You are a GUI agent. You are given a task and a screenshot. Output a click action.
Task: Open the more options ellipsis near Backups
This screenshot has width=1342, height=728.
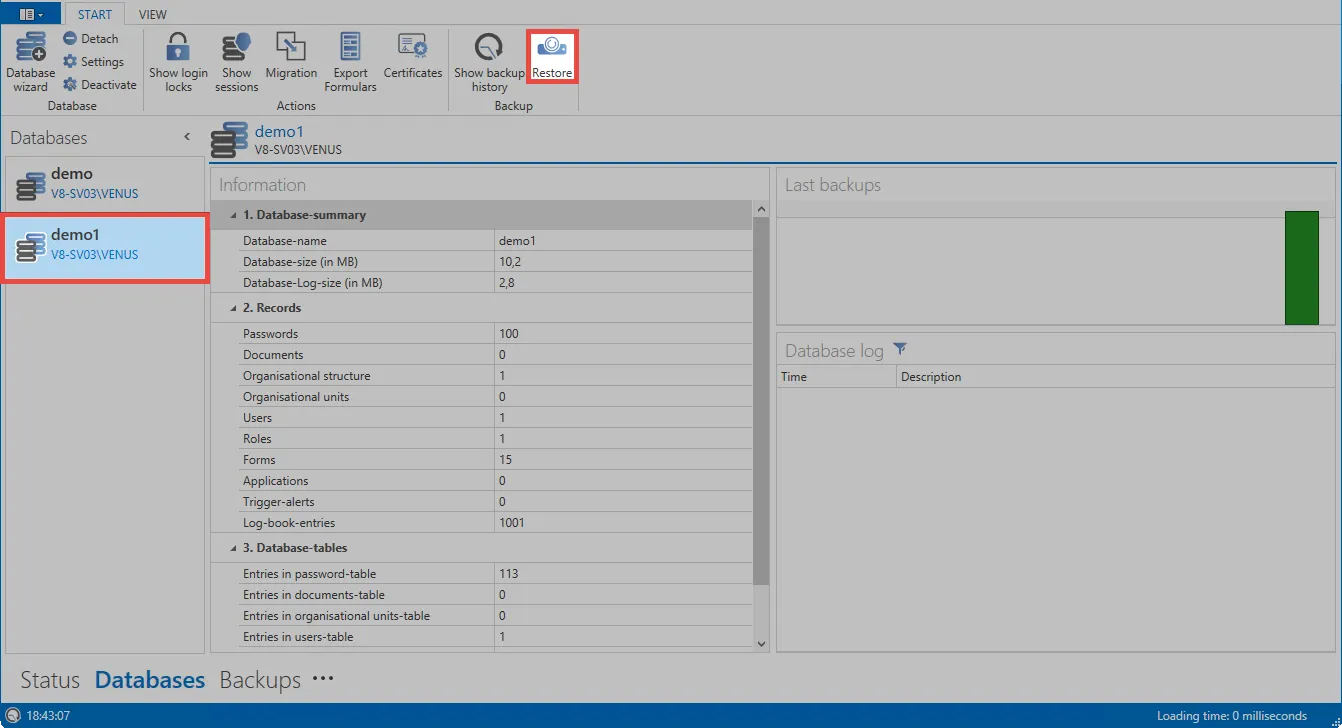click(x=322, y=679)
